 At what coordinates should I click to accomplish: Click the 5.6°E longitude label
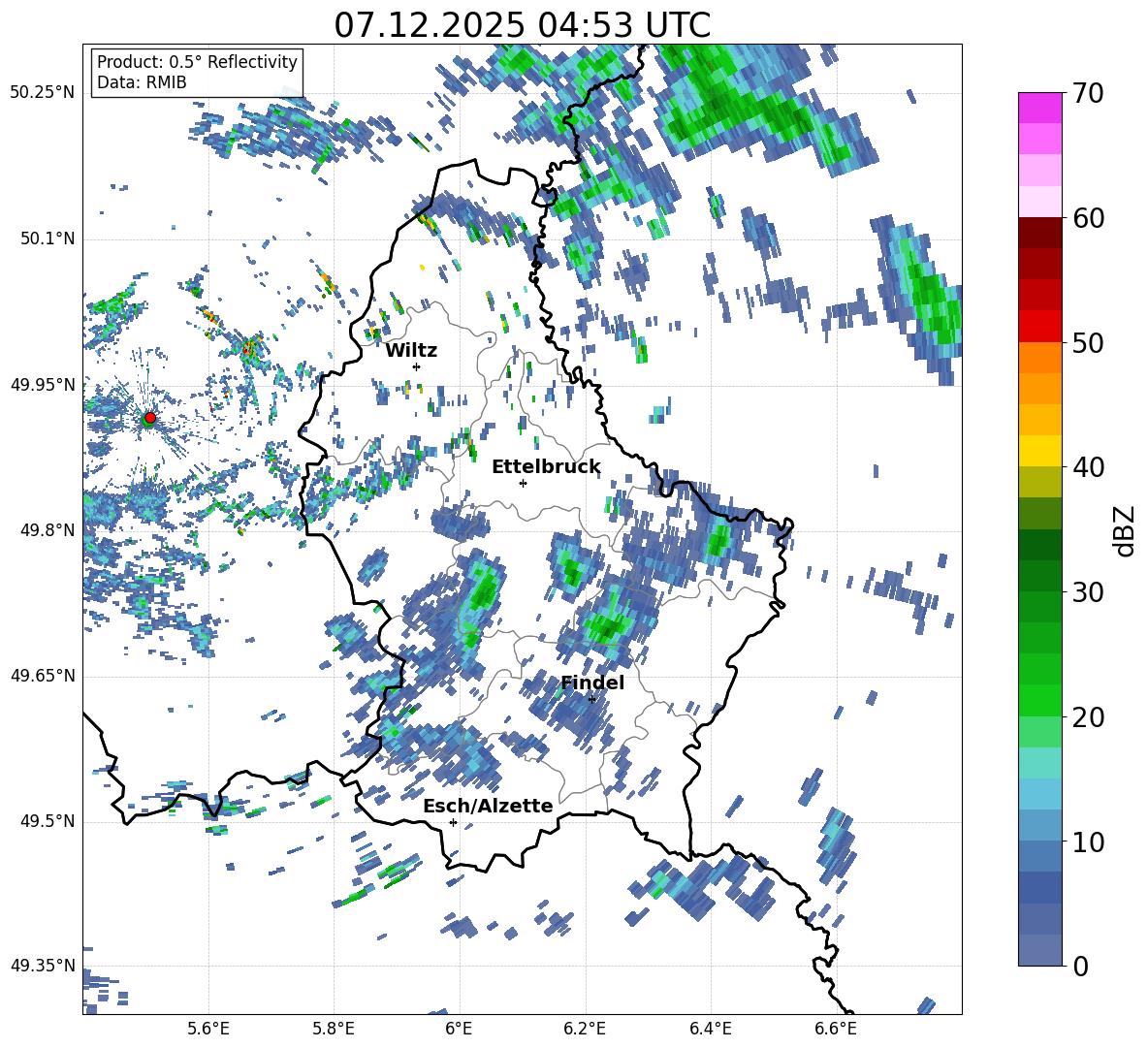pos(207,1030)
